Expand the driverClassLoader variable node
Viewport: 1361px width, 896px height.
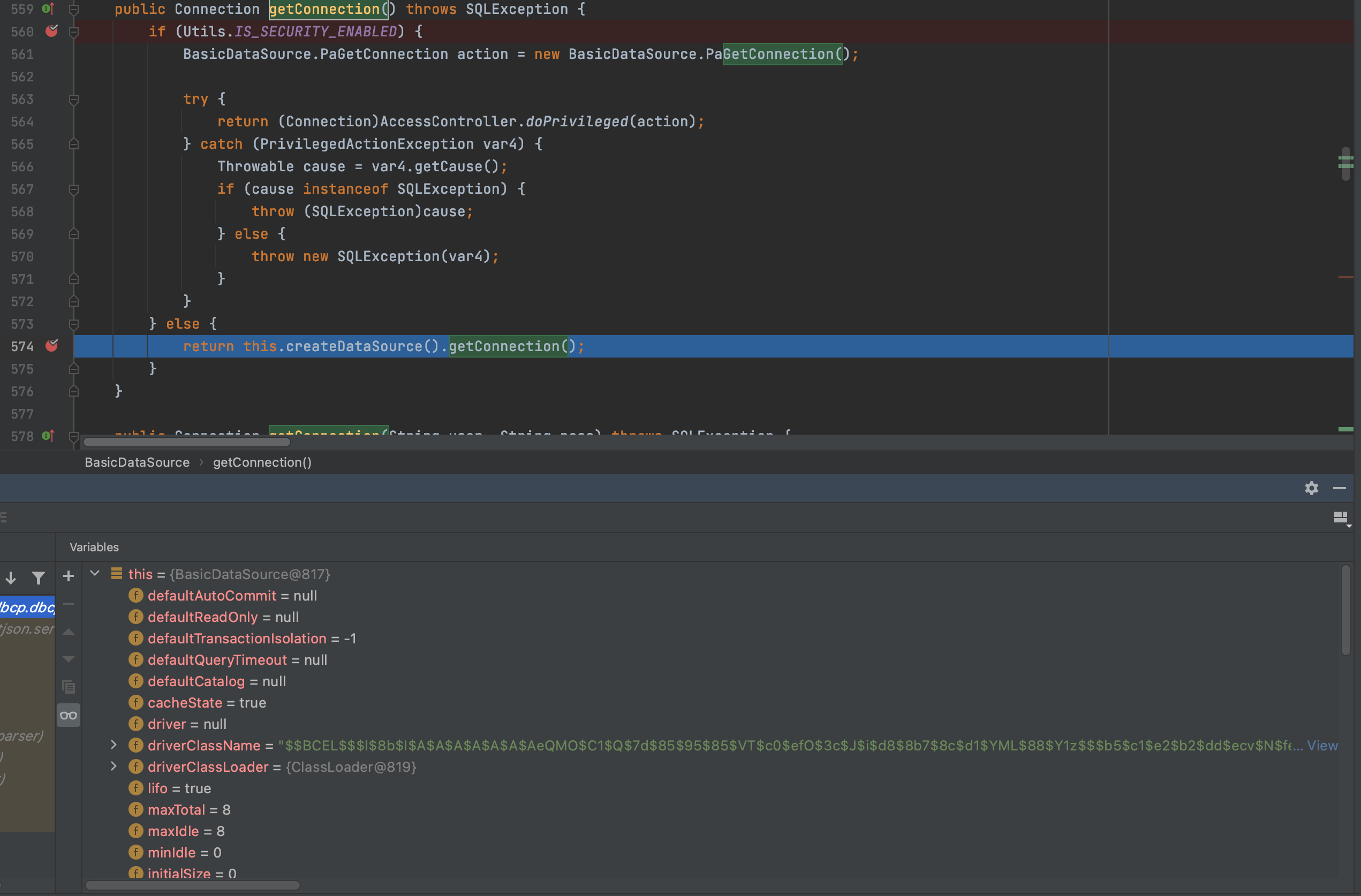113,766
